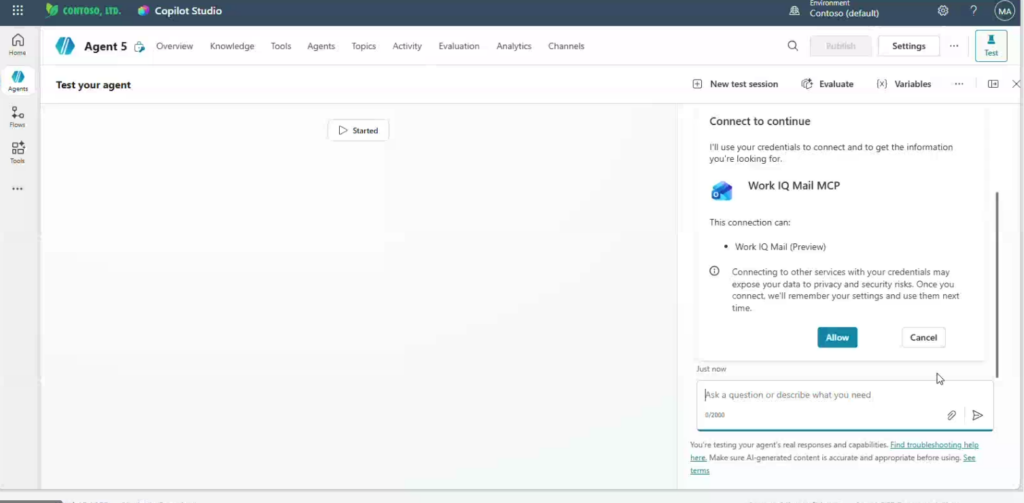Toggle the side panel layout icon

coord(993,84)
